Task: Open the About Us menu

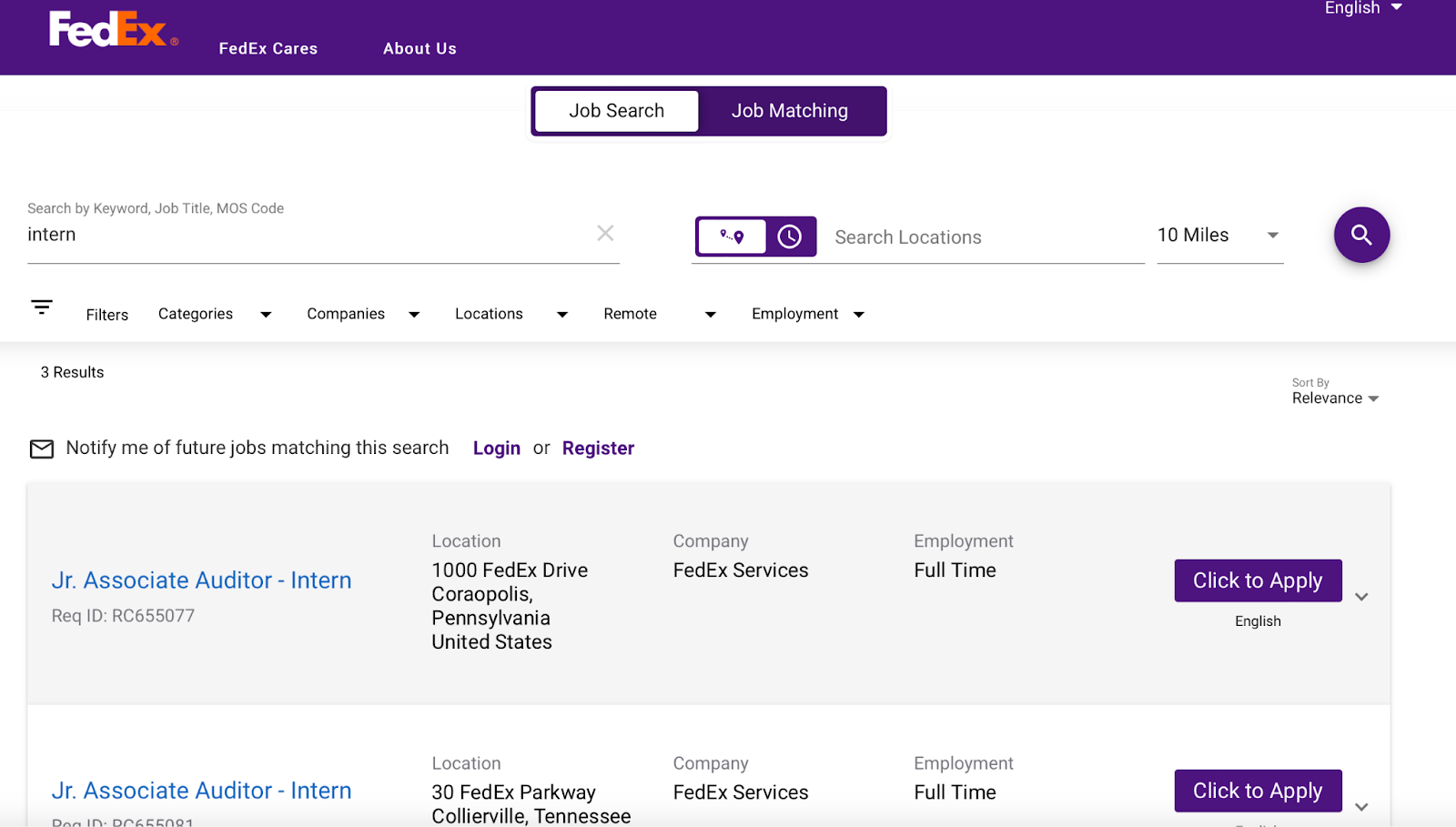Action: click(x=420, y=49)
